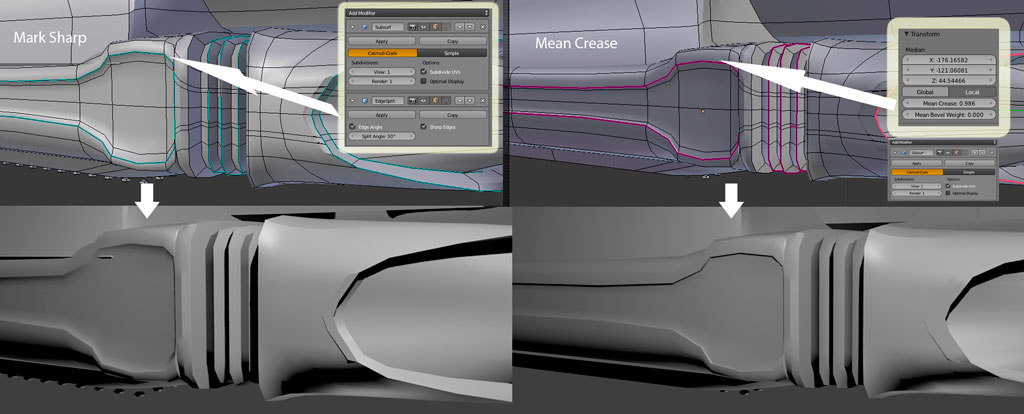Viewport: 1024px width, 414px height.
Task: Enable Optimal Display checkbox in Mark Sharp panel
Action: click(x=423, y=81)
